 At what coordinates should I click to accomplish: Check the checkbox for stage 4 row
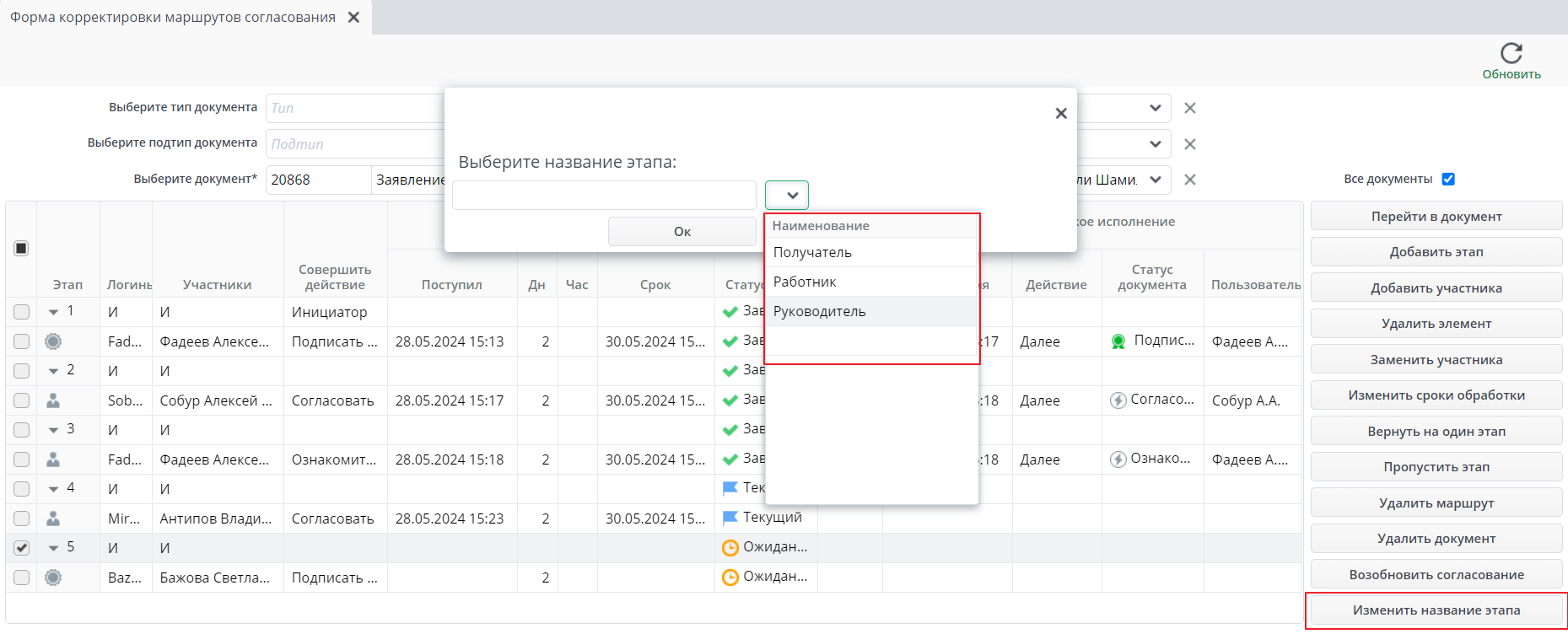pos(21,489)
